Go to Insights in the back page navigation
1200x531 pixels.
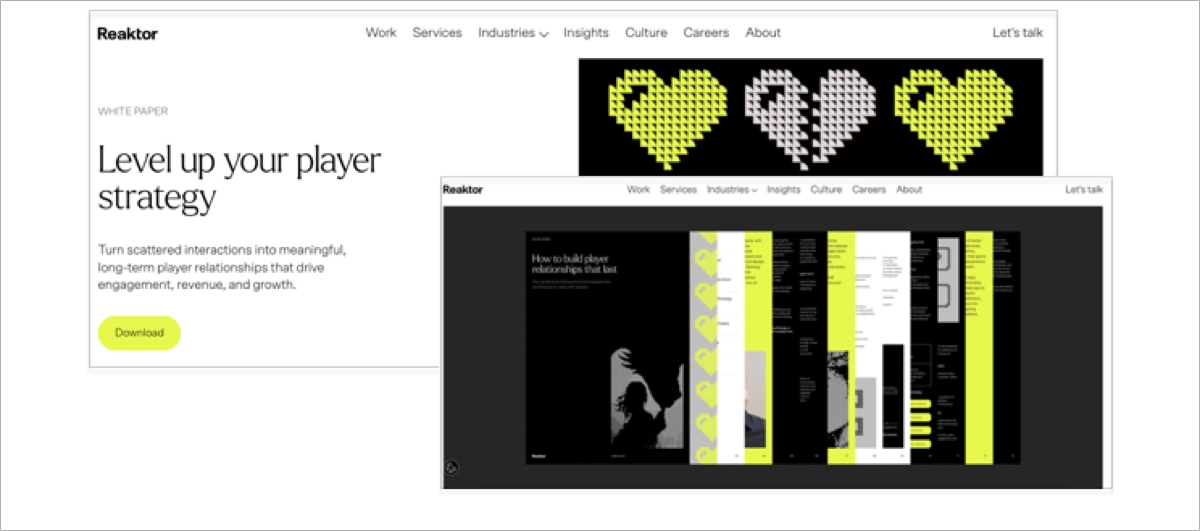586,33
